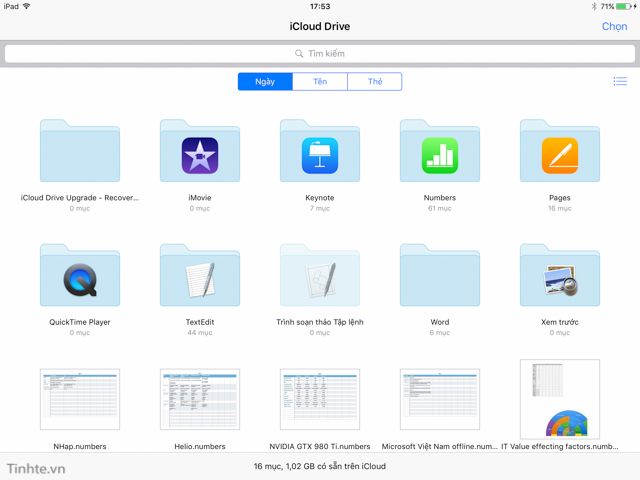Open the TextEdit folder

200,275
